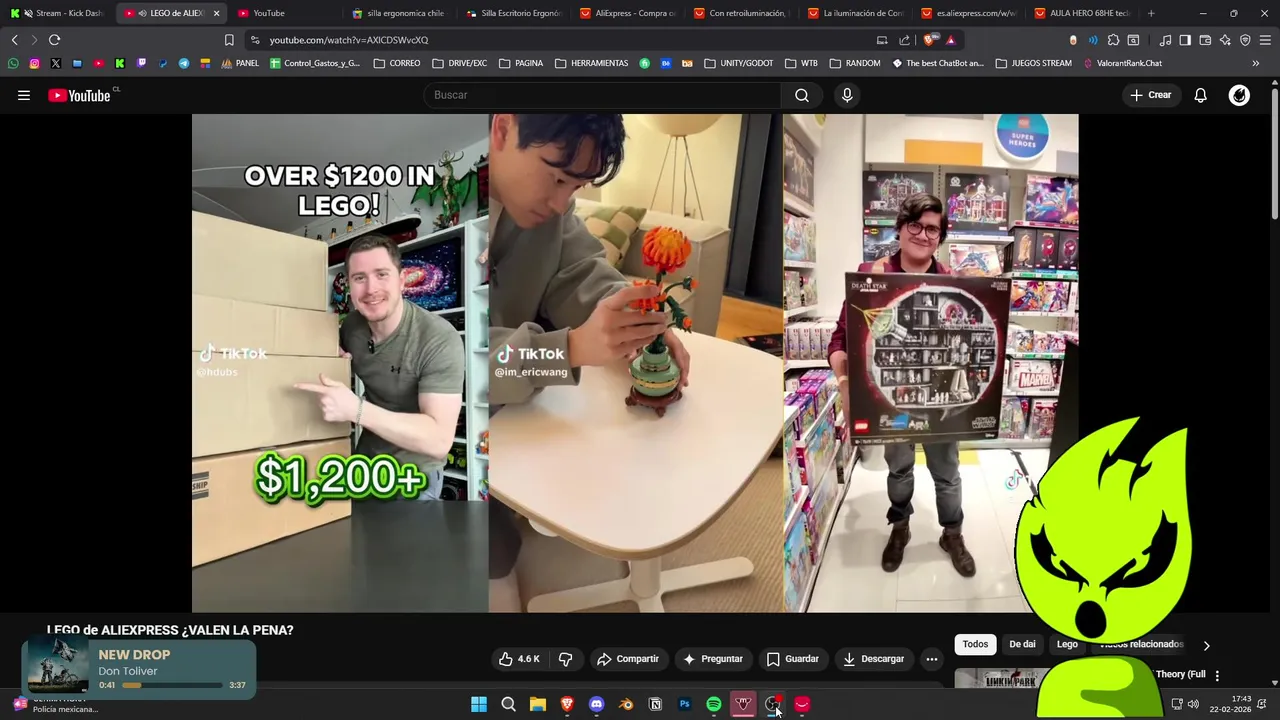Launch Spotify from taskbar

(714, 704)
